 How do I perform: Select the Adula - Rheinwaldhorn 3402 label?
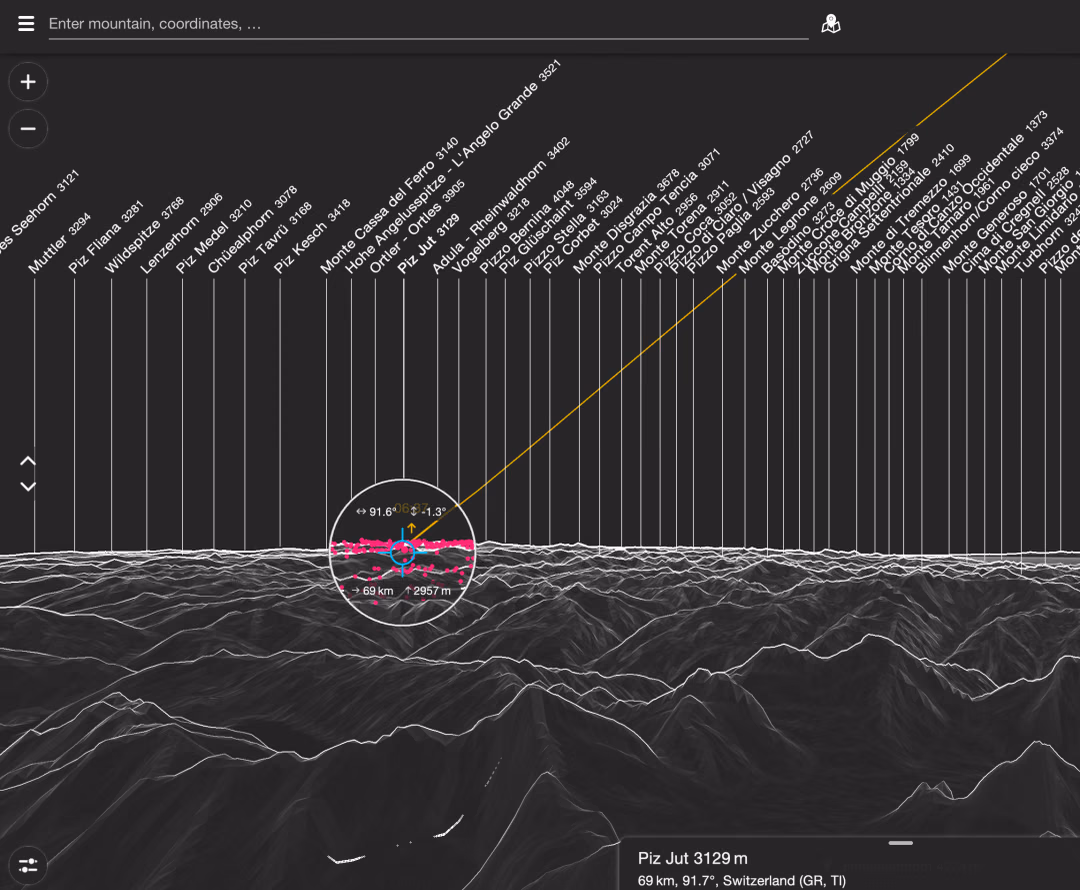coord(501,205)
